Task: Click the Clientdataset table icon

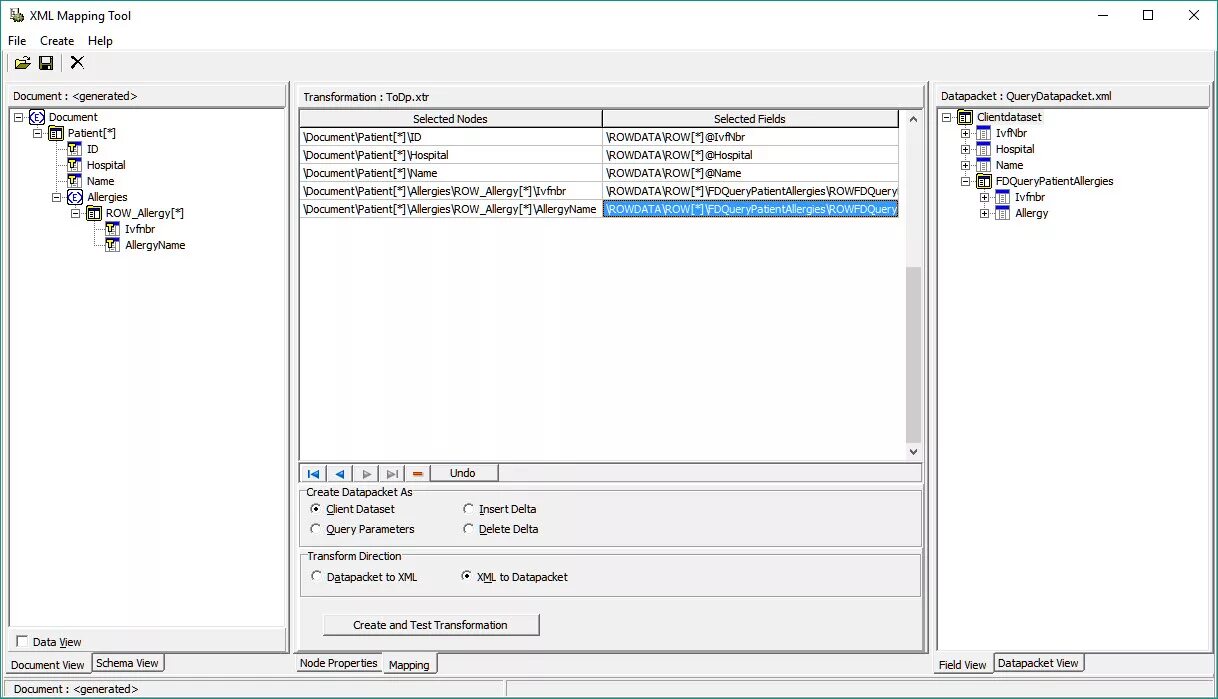Action: click(965, 117)
